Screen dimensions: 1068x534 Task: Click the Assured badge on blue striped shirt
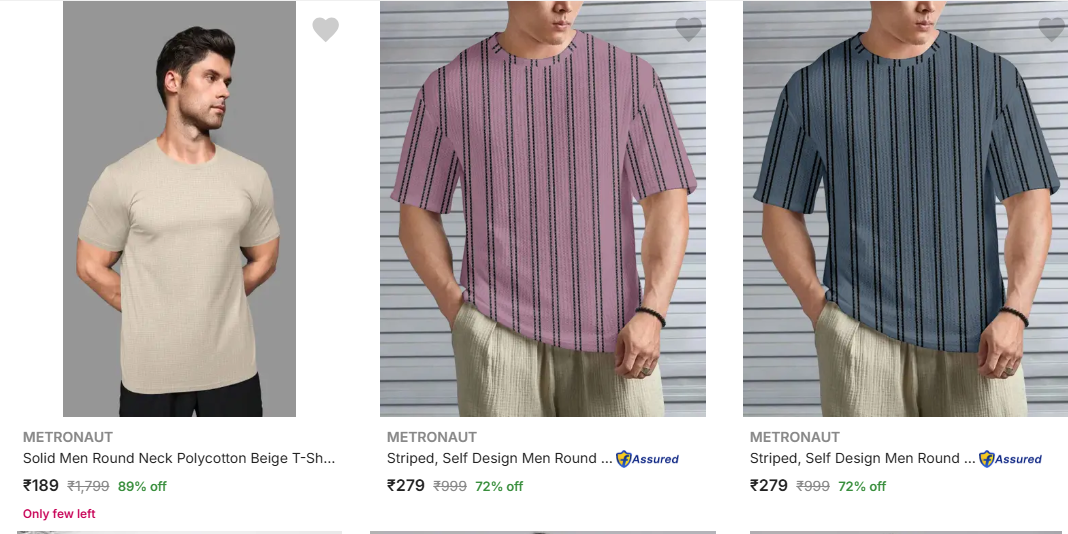pos(1011,459)
